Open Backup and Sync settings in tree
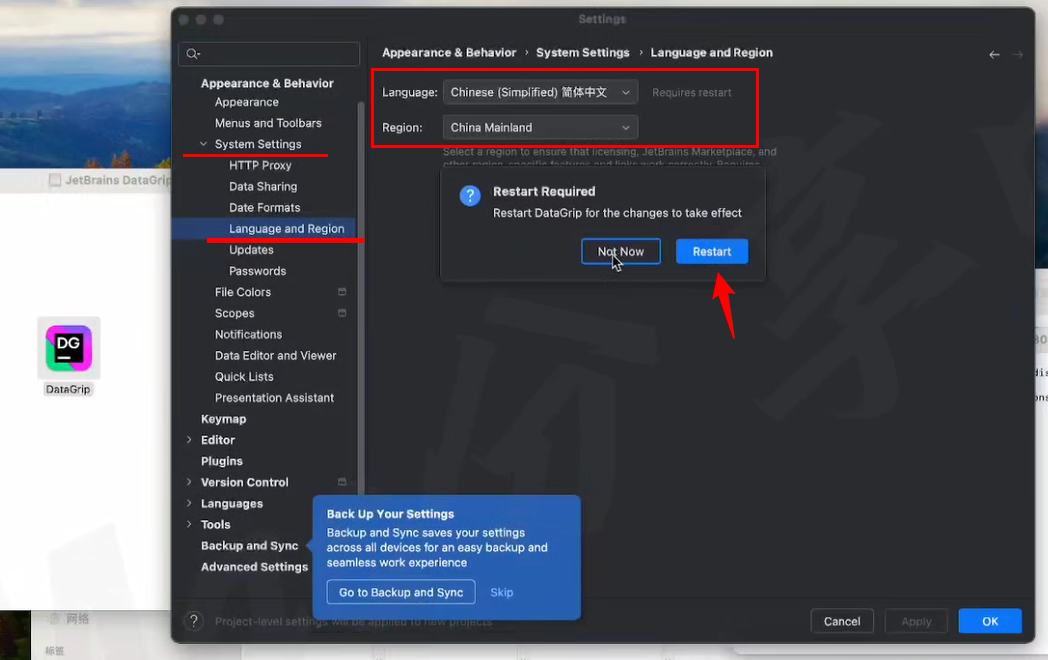This screenshot has width=1048, height=660. click(x=249, y=546)
